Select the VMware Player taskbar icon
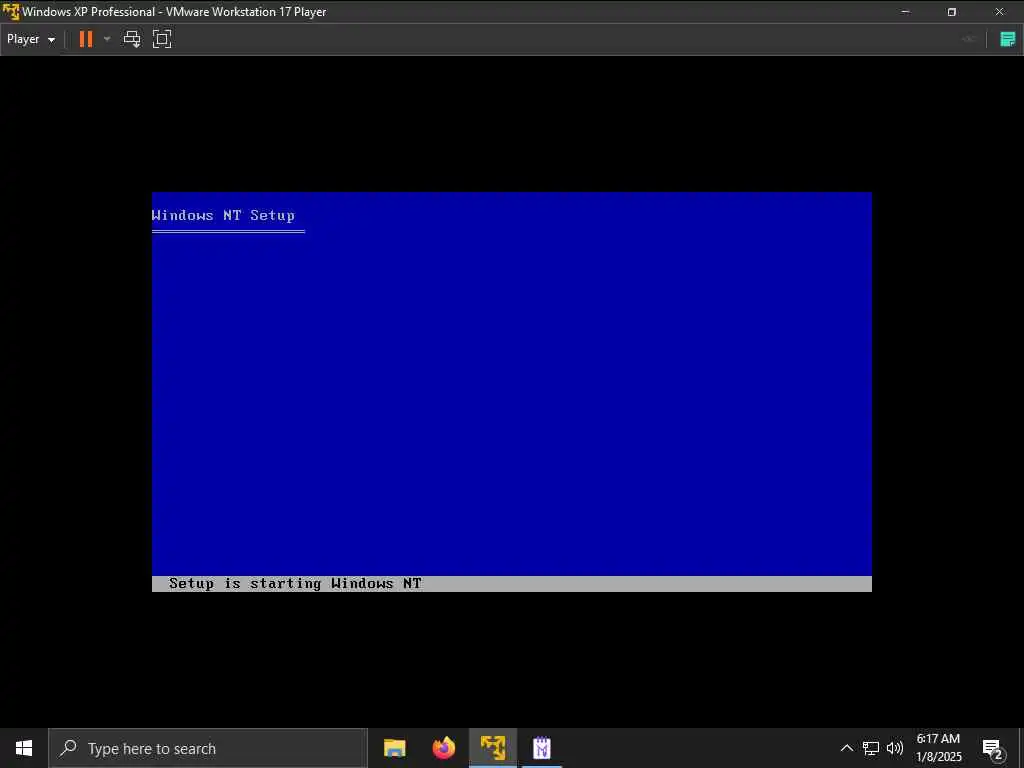The image size is (1024, 768). [493, 748]
